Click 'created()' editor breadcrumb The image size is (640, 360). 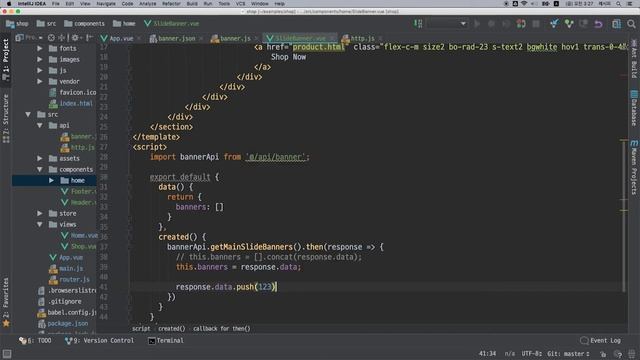[x=171, y=329]
